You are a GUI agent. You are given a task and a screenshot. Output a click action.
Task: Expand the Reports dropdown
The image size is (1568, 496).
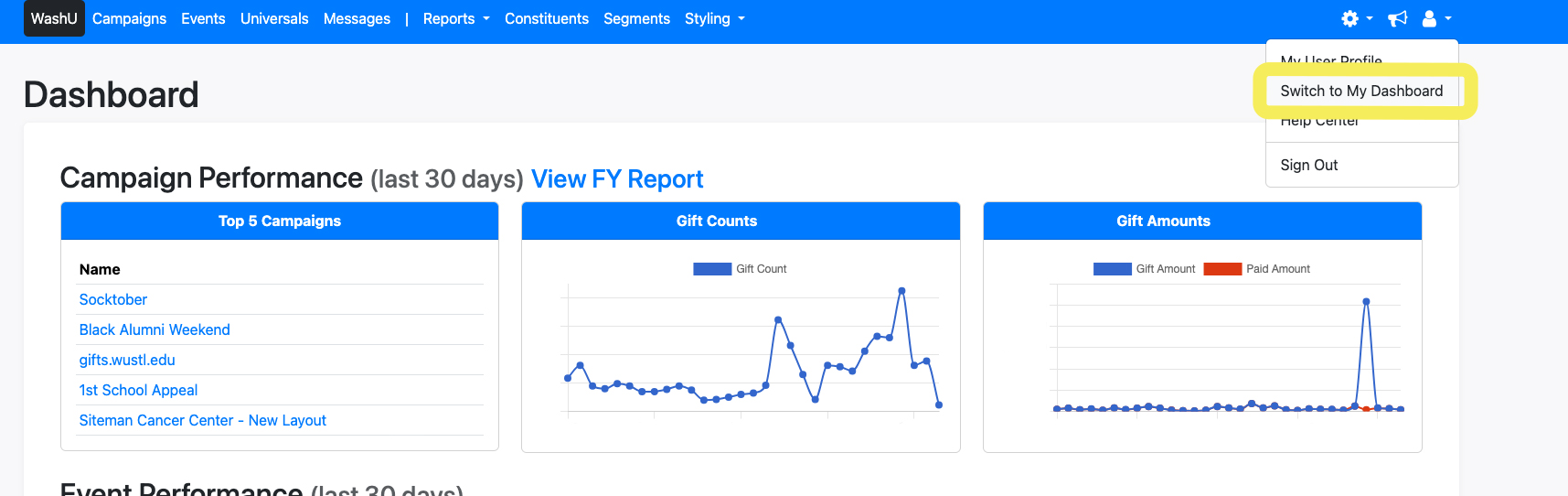click(456, 18)
